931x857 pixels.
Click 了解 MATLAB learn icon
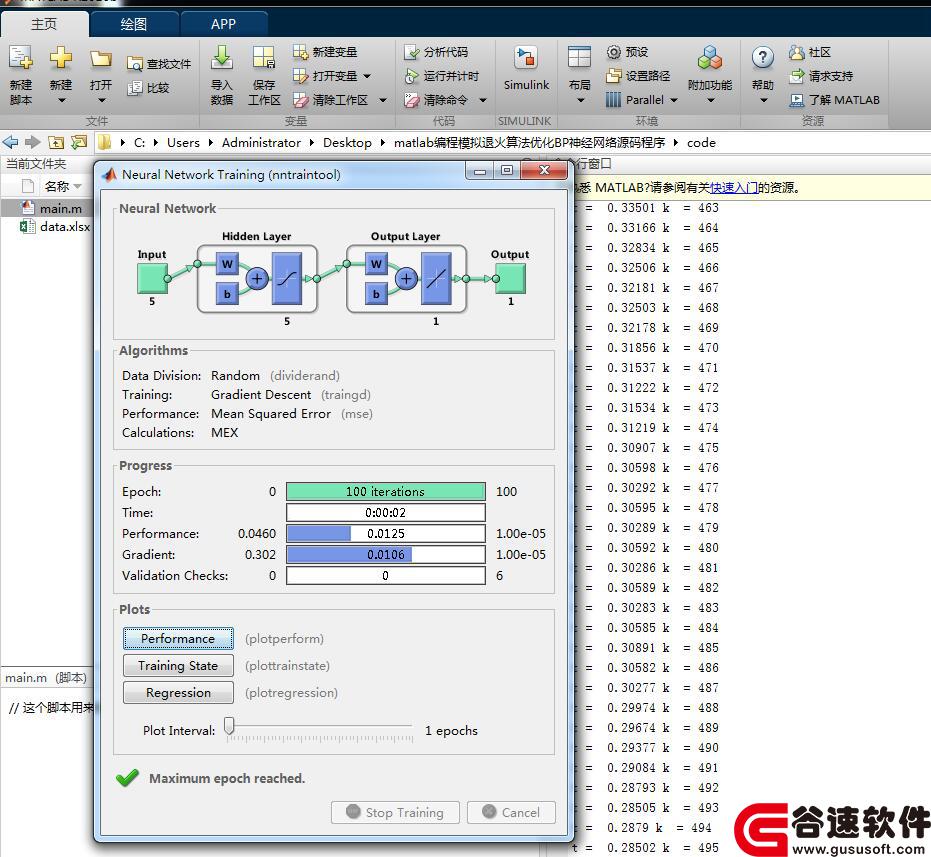[796, 100]
